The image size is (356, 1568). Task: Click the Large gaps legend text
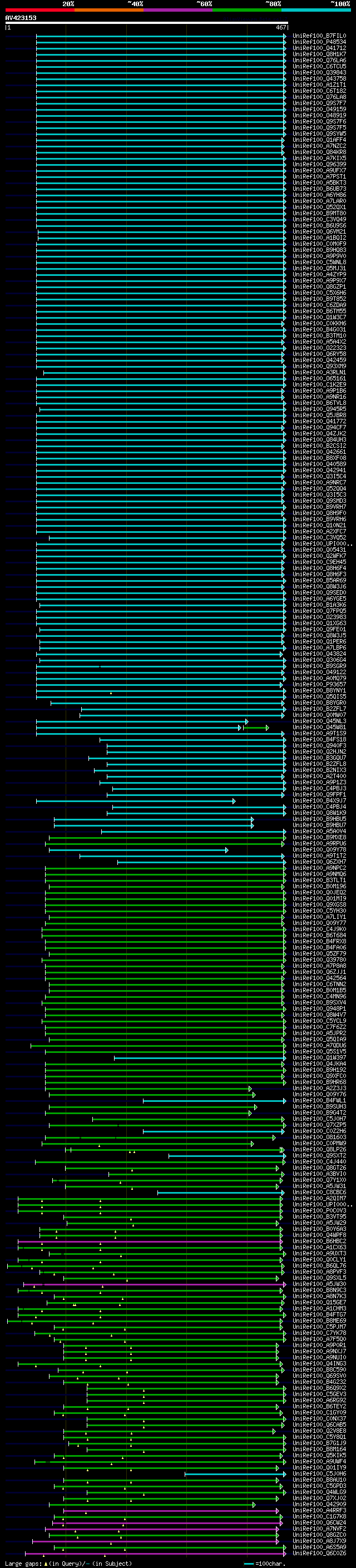(68, 1564)
